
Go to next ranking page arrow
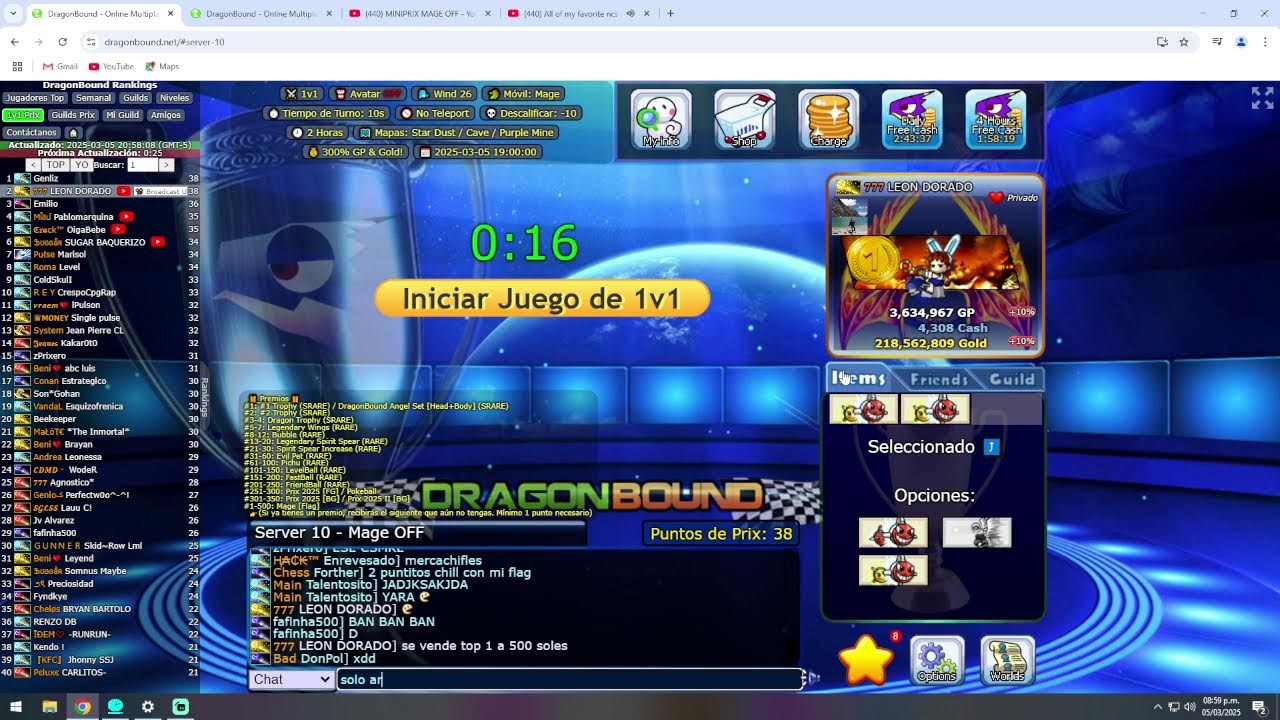tap(166, 165)
